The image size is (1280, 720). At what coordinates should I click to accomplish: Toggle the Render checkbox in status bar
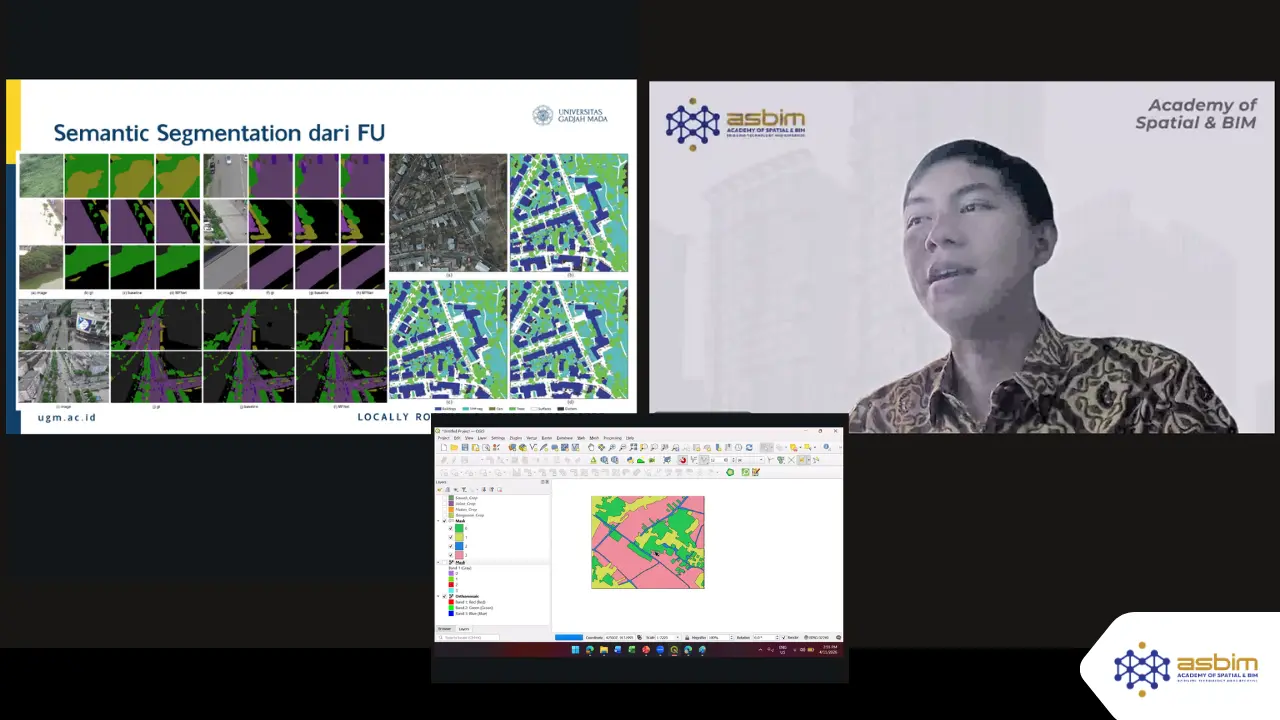[x=785, y=637]
